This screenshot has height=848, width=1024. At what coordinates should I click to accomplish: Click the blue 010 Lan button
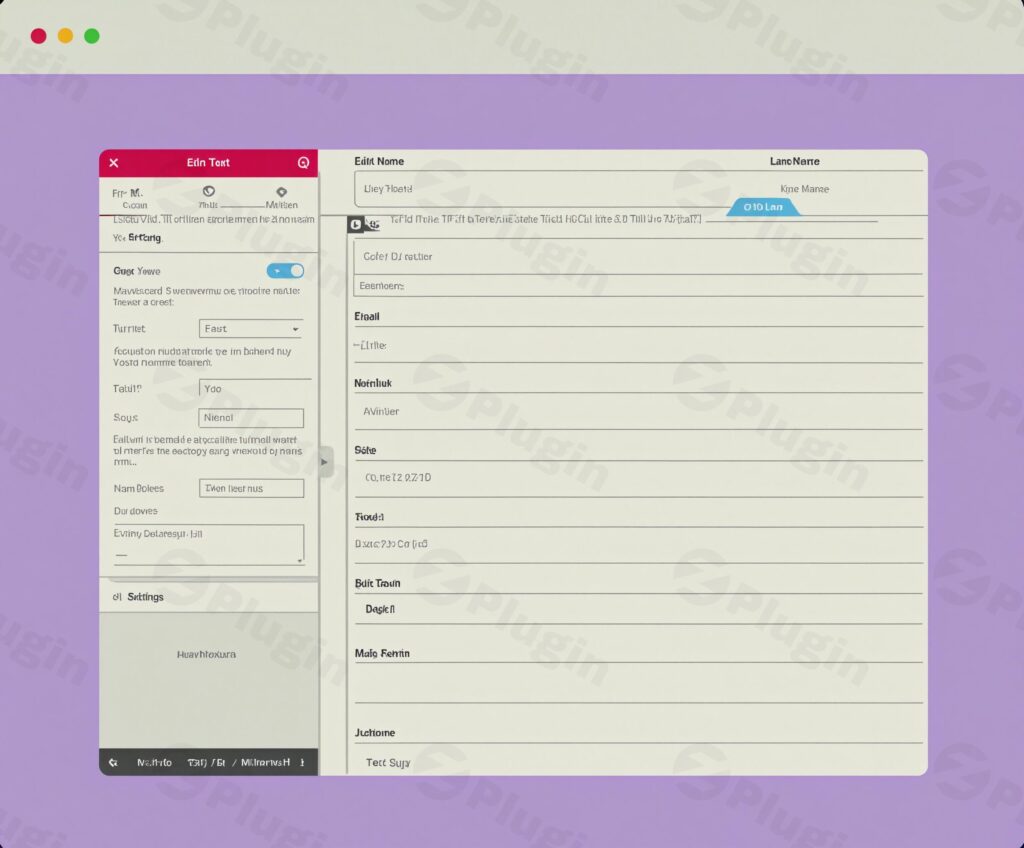click(763, 207)
